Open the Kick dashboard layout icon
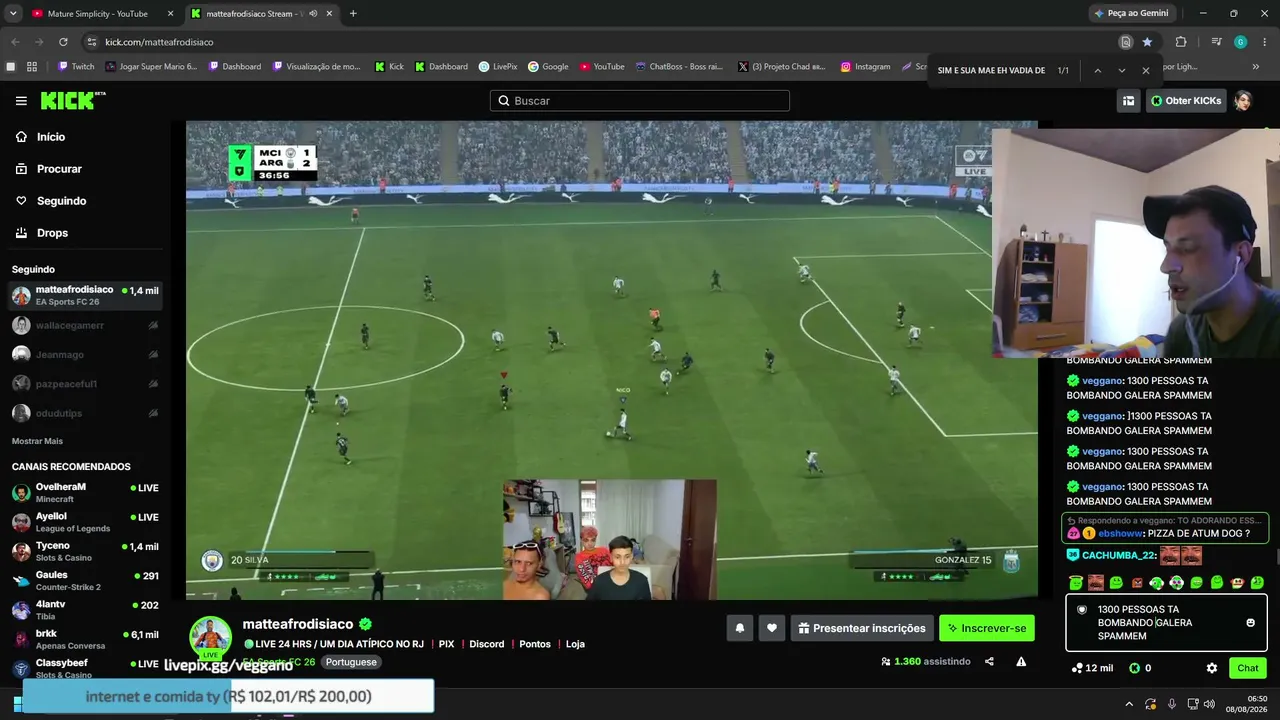This screenshot has width=1280, height=720. [1128, 101]
